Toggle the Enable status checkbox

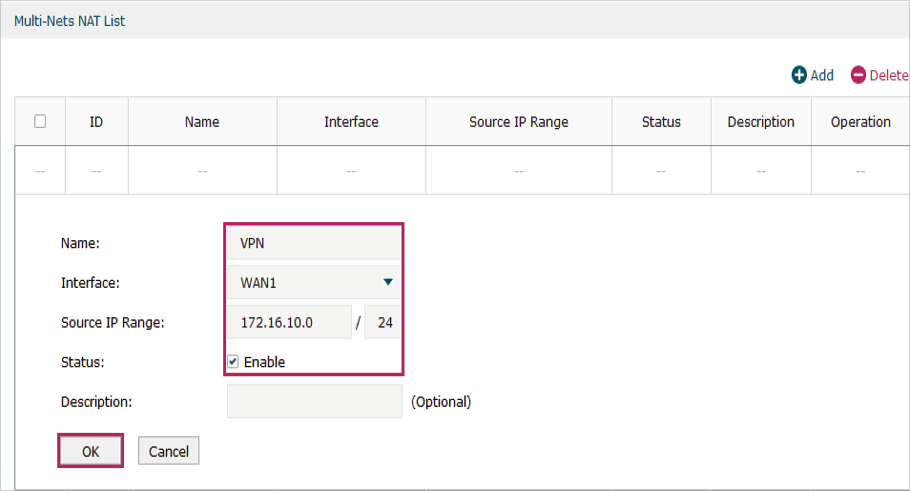click(x=233, y=362)
